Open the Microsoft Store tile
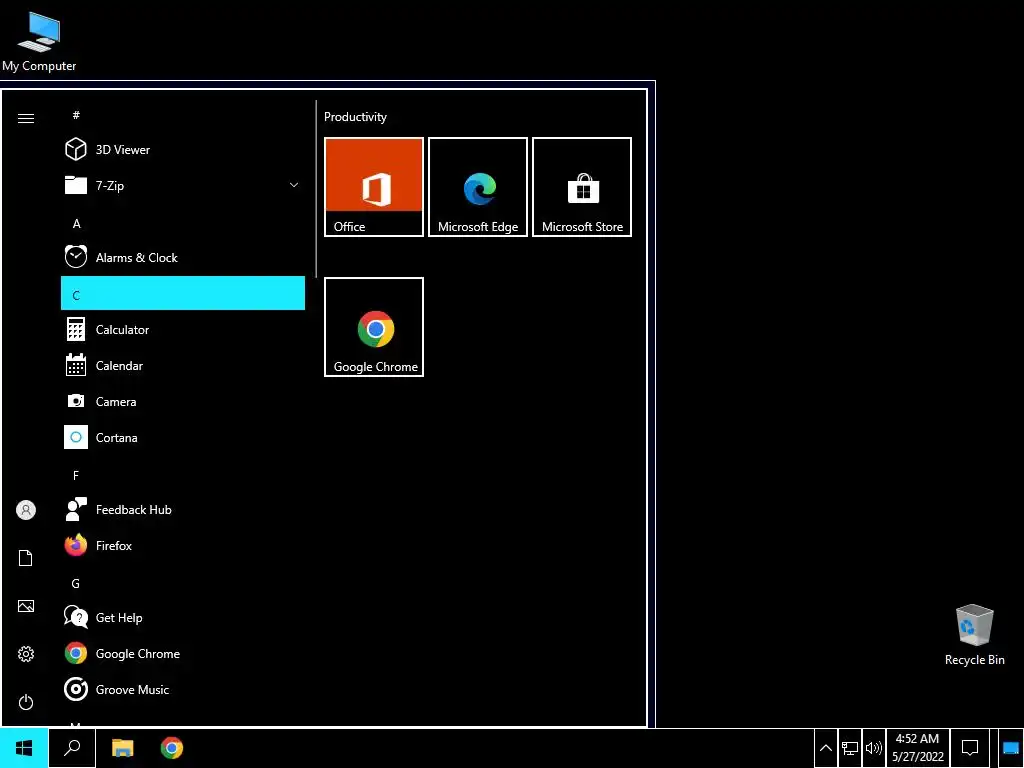Image resolution: width=1024 pixels, height=768 pixels. click(582, 187)
